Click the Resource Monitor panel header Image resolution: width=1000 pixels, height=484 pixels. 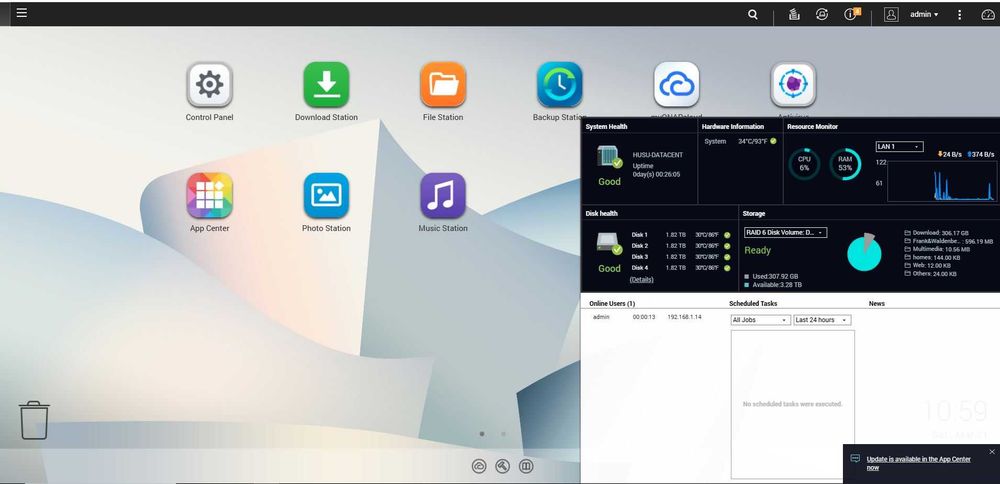(812, 126)
